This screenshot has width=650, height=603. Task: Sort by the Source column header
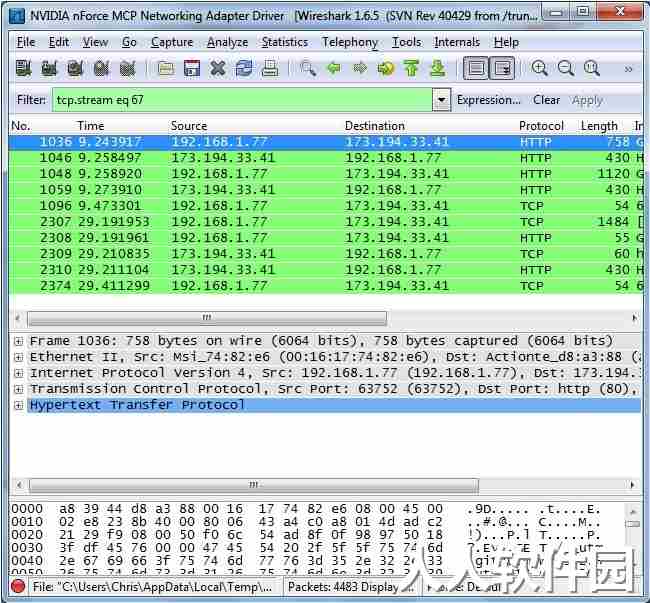189,126
